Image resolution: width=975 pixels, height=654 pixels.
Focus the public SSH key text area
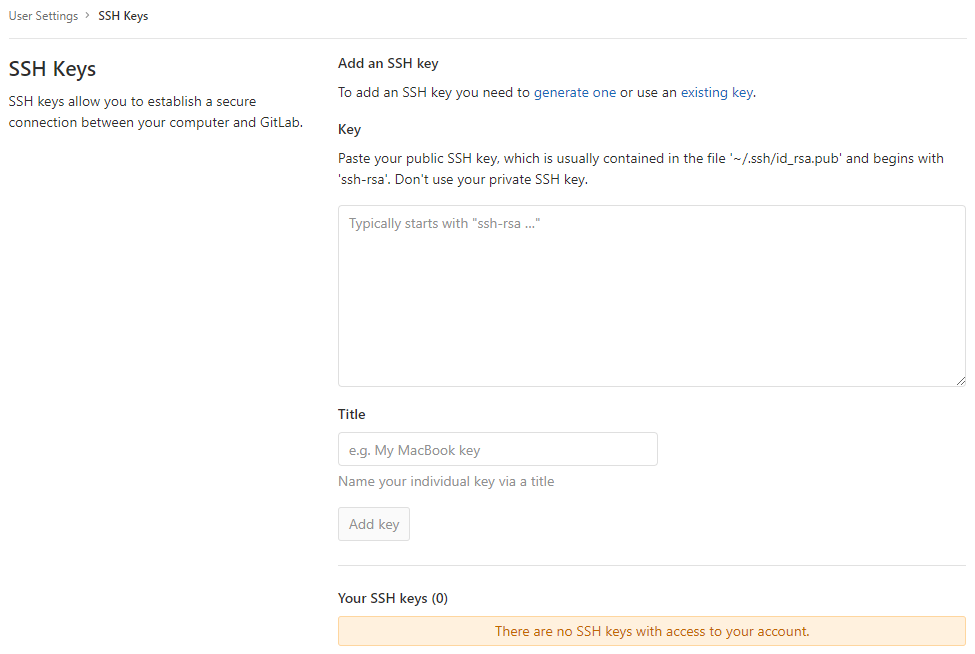(652, 296)
